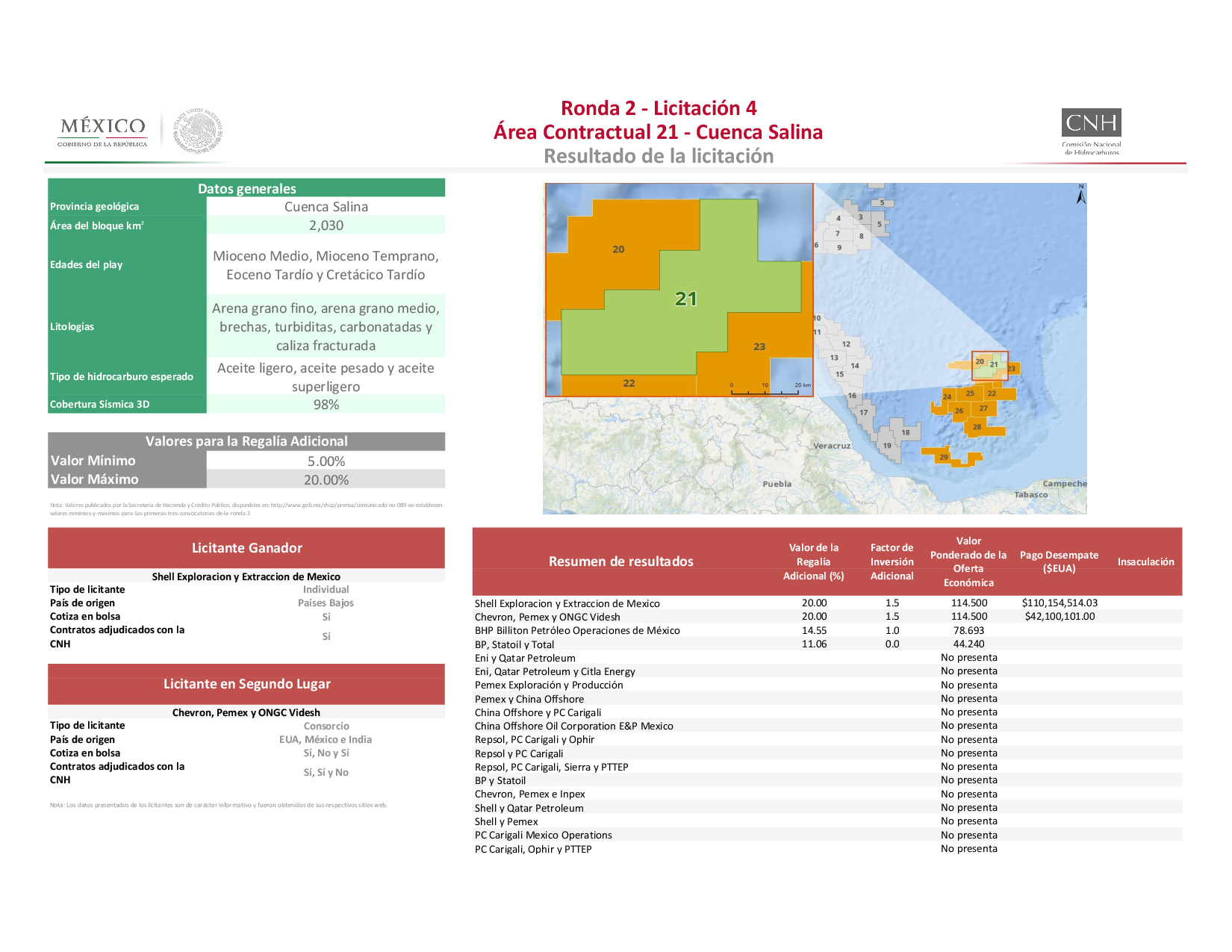Image resolution: width=1232 pixels, height=952 pixels.
Task: Click the México Gobierno de la República logo
Action: click(103, 132)
